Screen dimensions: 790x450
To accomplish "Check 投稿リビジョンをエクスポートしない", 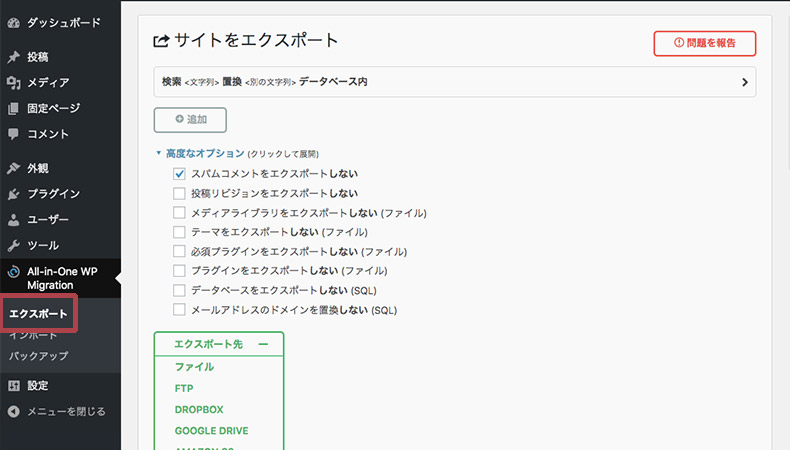I will (x=179, y=194).
